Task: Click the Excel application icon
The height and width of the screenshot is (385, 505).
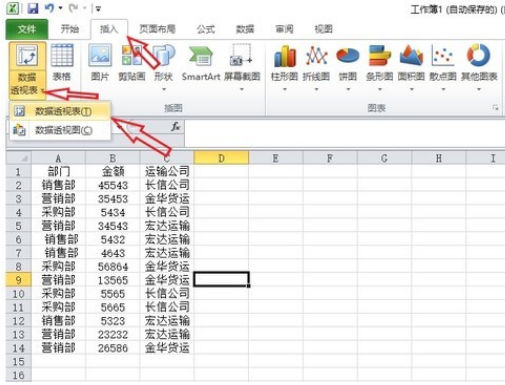Action: [x=13, y=8]
